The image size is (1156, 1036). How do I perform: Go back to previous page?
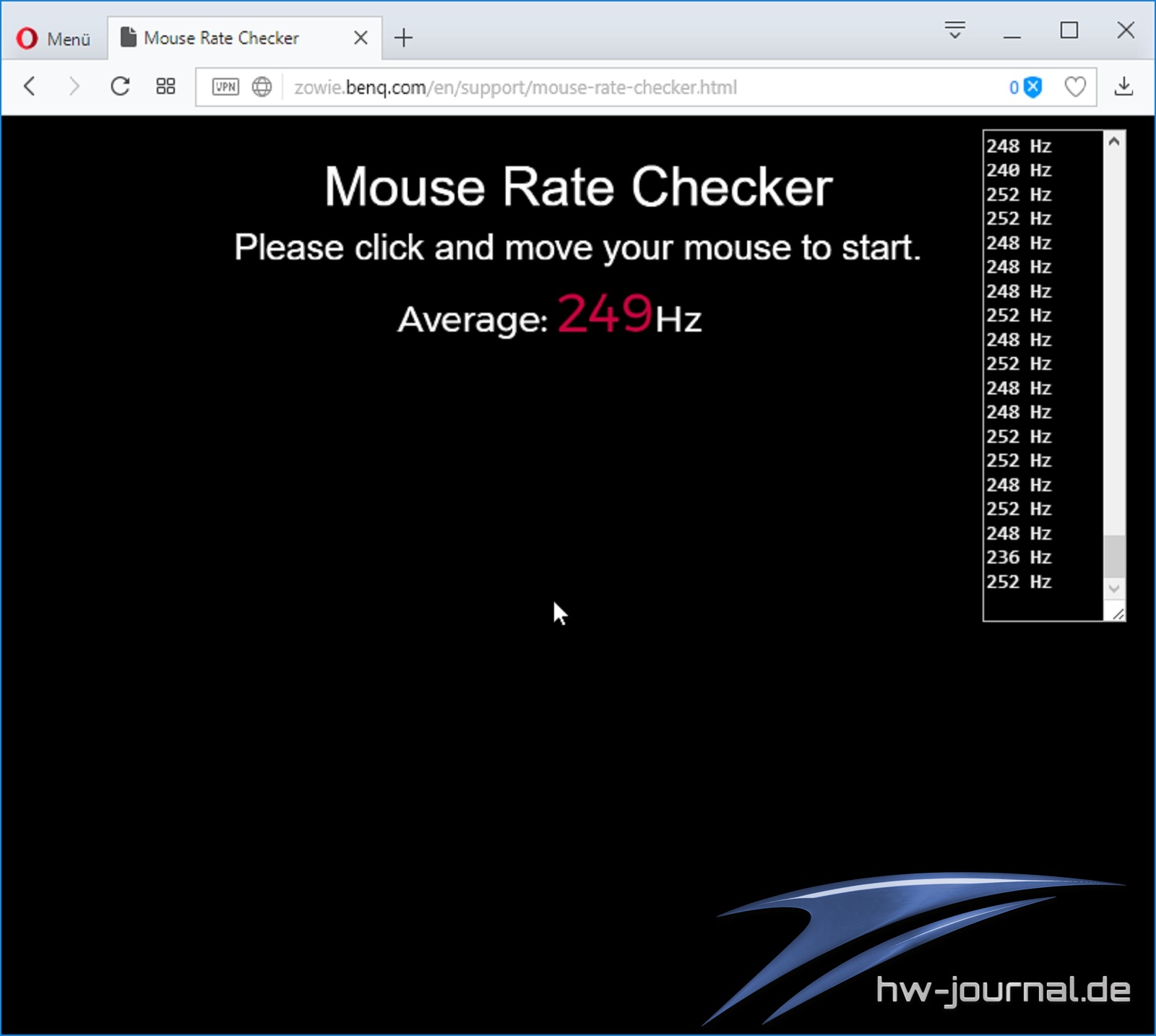(30, 87)
